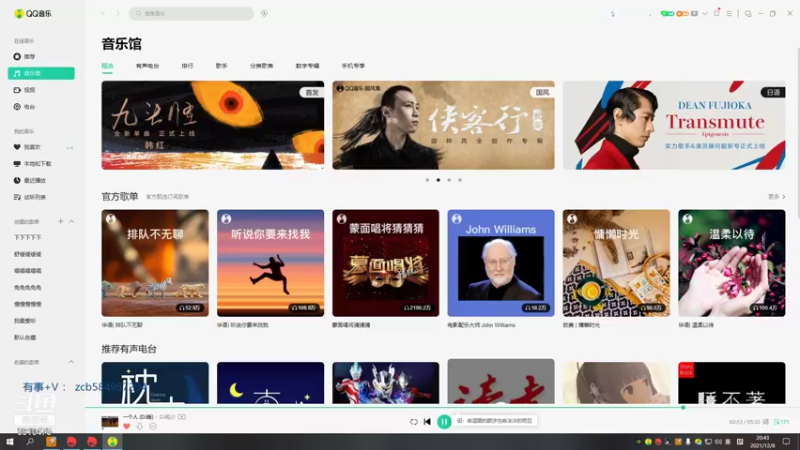800x450 pixels.
Task: Switch to the 有声电台 audio radio tab
Action: (x=147, y=66)
